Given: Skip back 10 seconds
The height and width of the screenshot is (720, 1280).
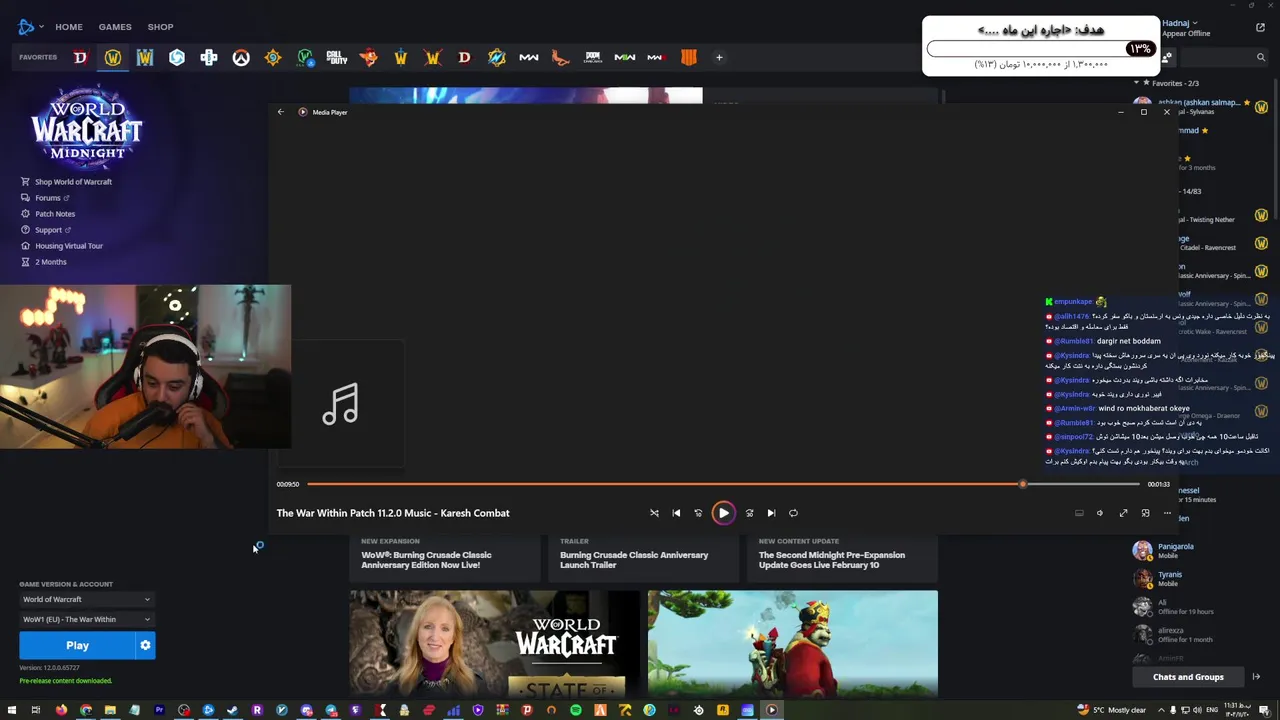Looking at the screenshot, I should coord(698,513).
